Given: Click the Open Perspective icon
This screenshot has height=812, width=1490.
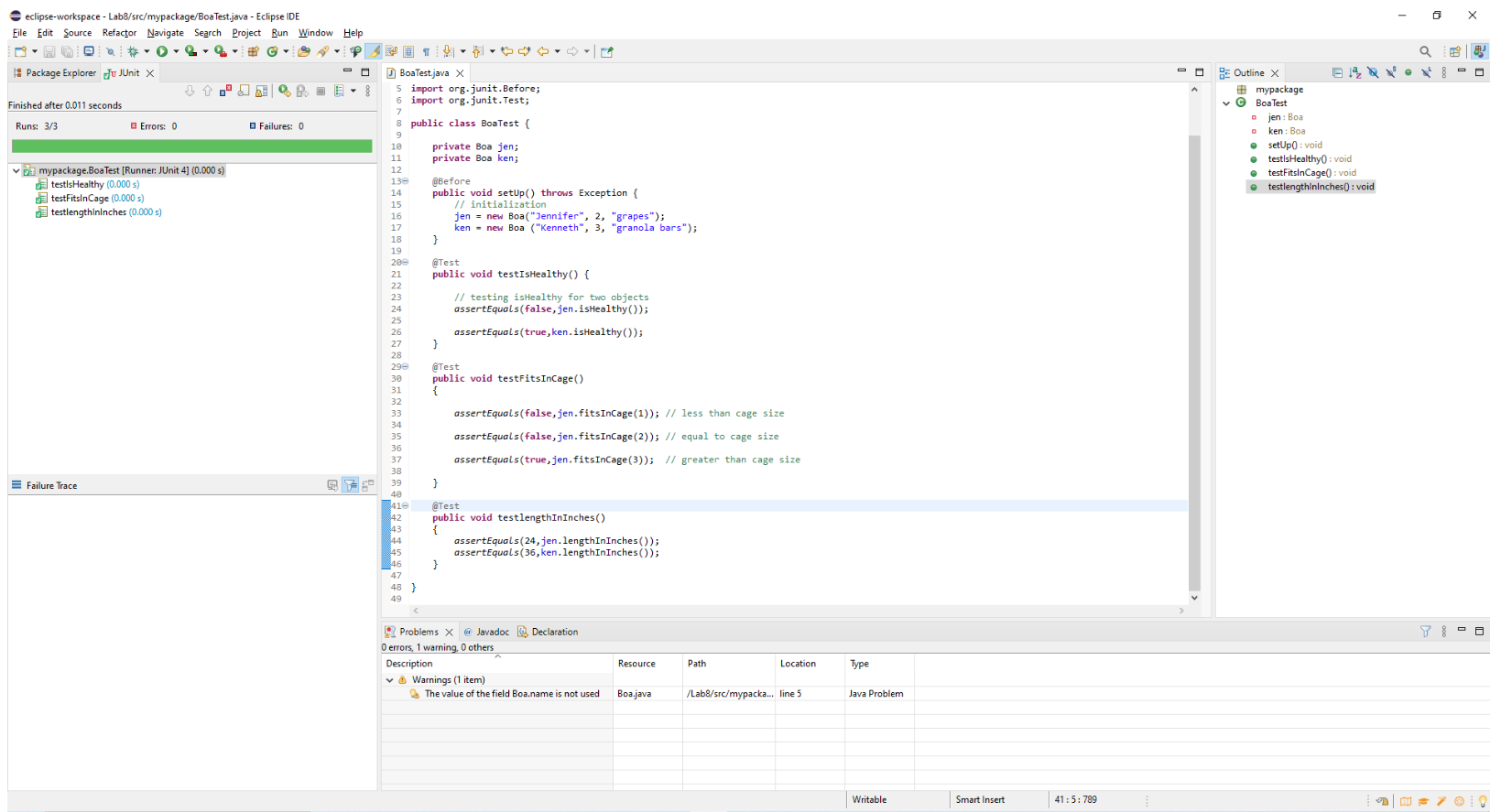Looking at the screenshot, I should (1455, 51).
